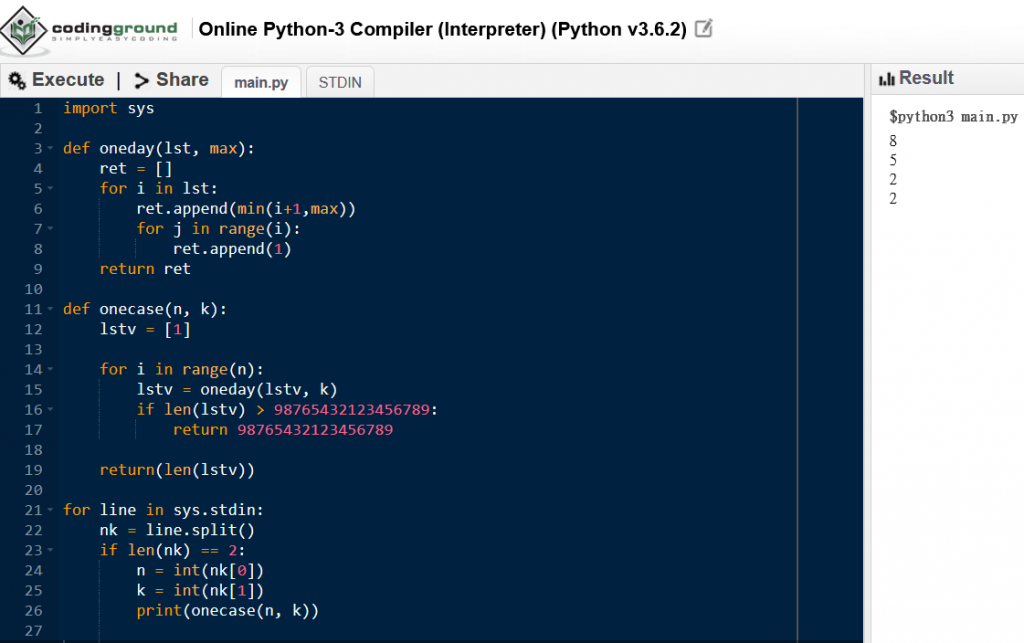1024x643 pixels.
Task: Place cursor on the import sys line
Action: click(108, 108)
